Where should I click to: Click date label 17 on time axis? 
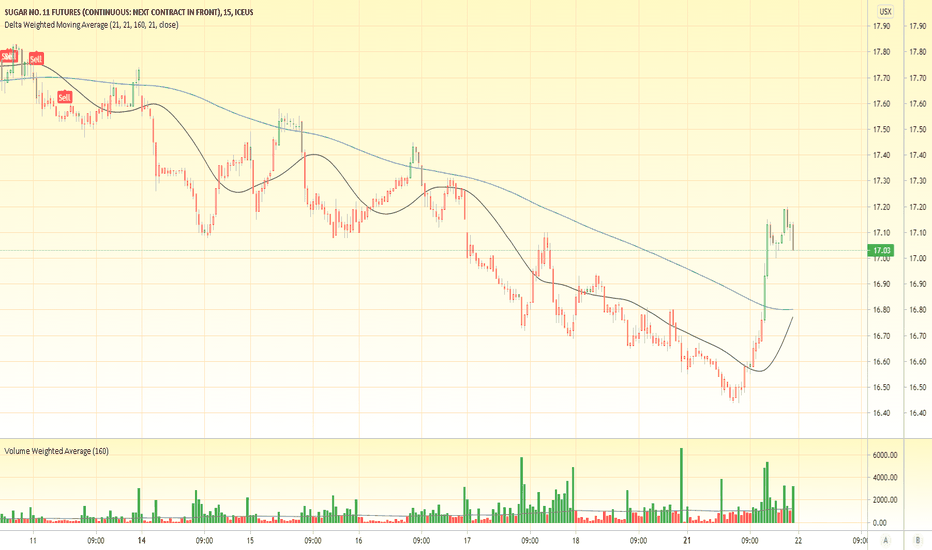pyautogui.click(x=467, y=540)
